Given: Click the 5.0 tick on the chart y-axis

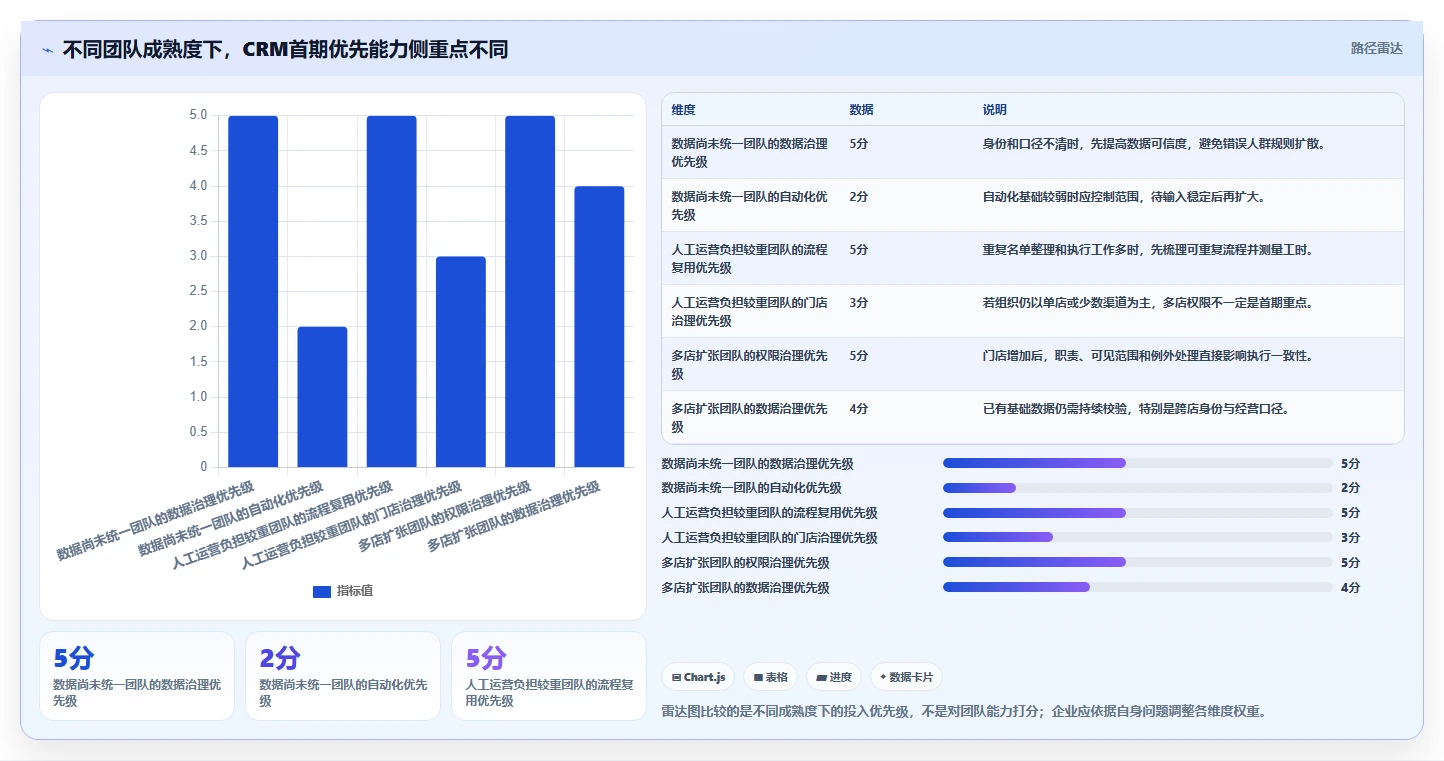Looking at the screenshot, I should click(x=198, y=116).
